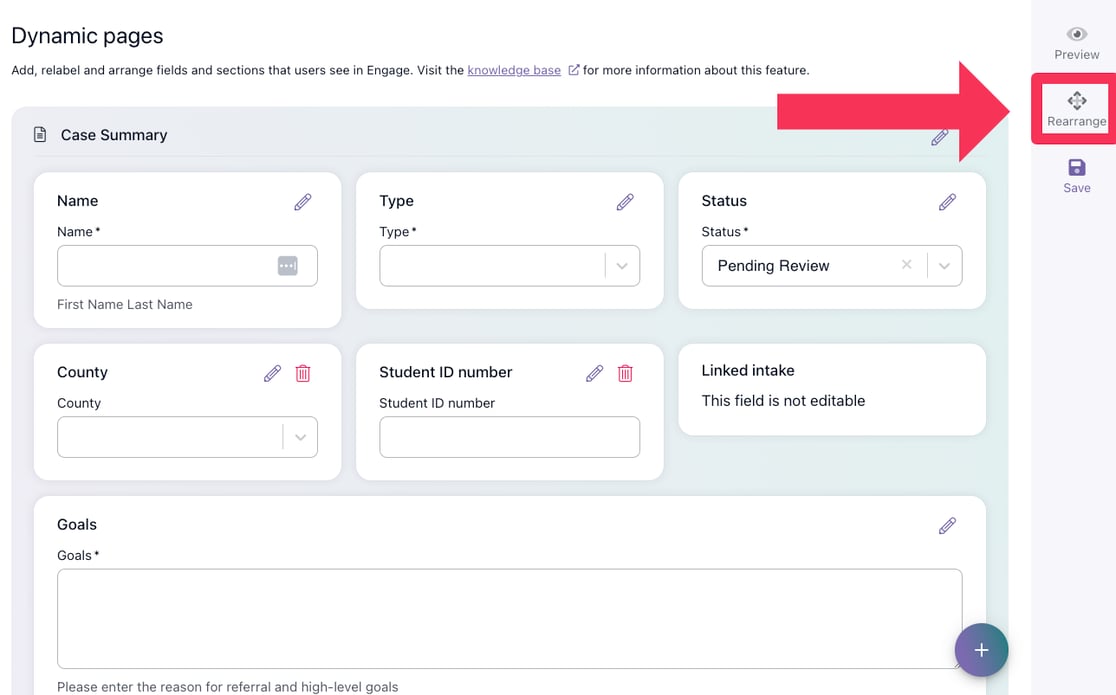Expand the Type dropdown
This screenshot has width=1116, height=695.
(622, 266)
